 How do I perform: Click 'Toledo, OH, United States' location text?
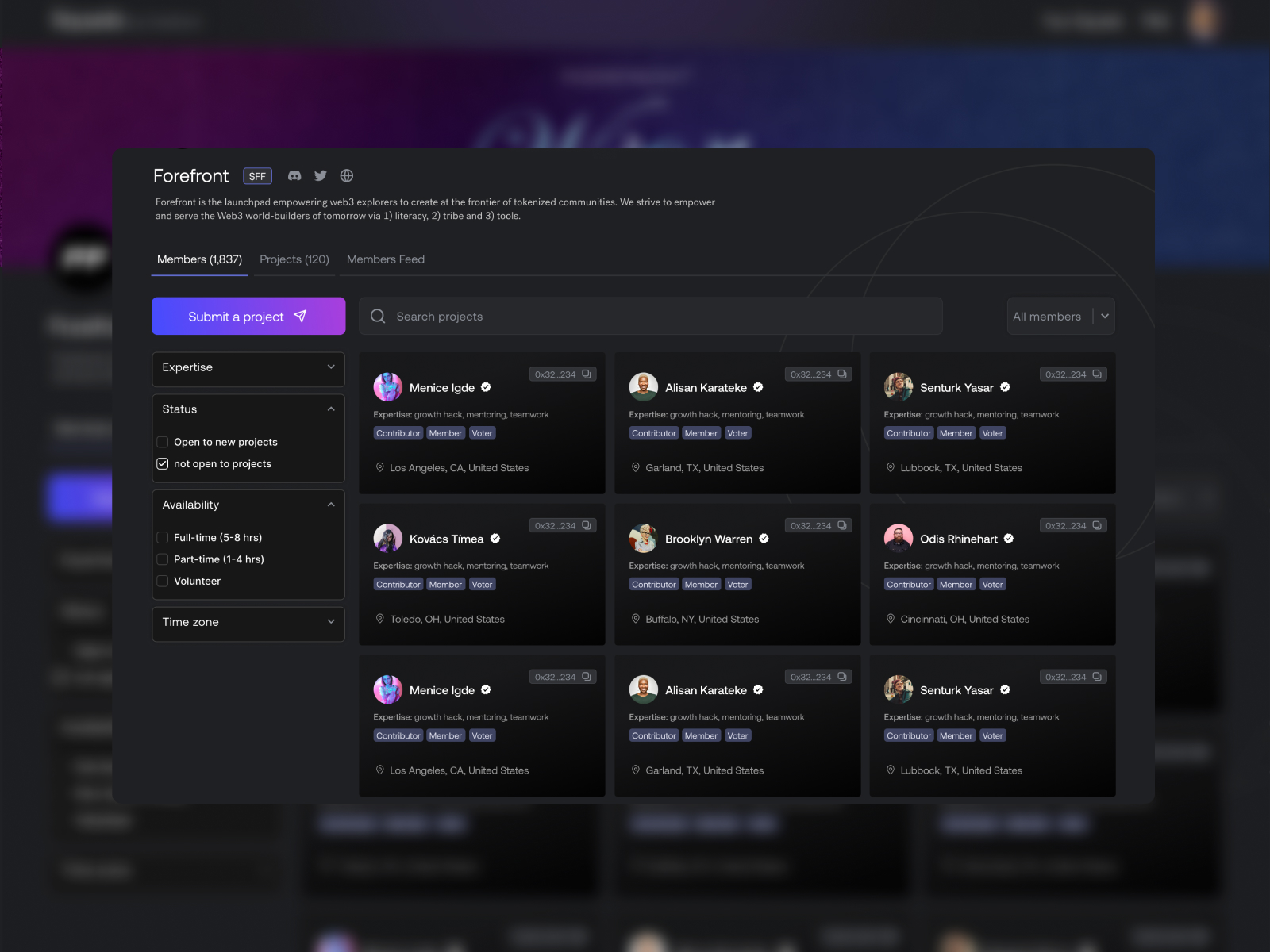448,620
